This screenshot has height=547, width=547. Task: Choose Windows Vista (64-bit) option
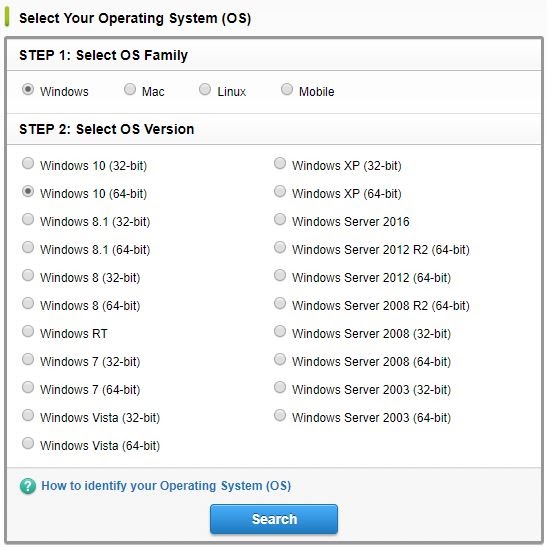[28, 443]
